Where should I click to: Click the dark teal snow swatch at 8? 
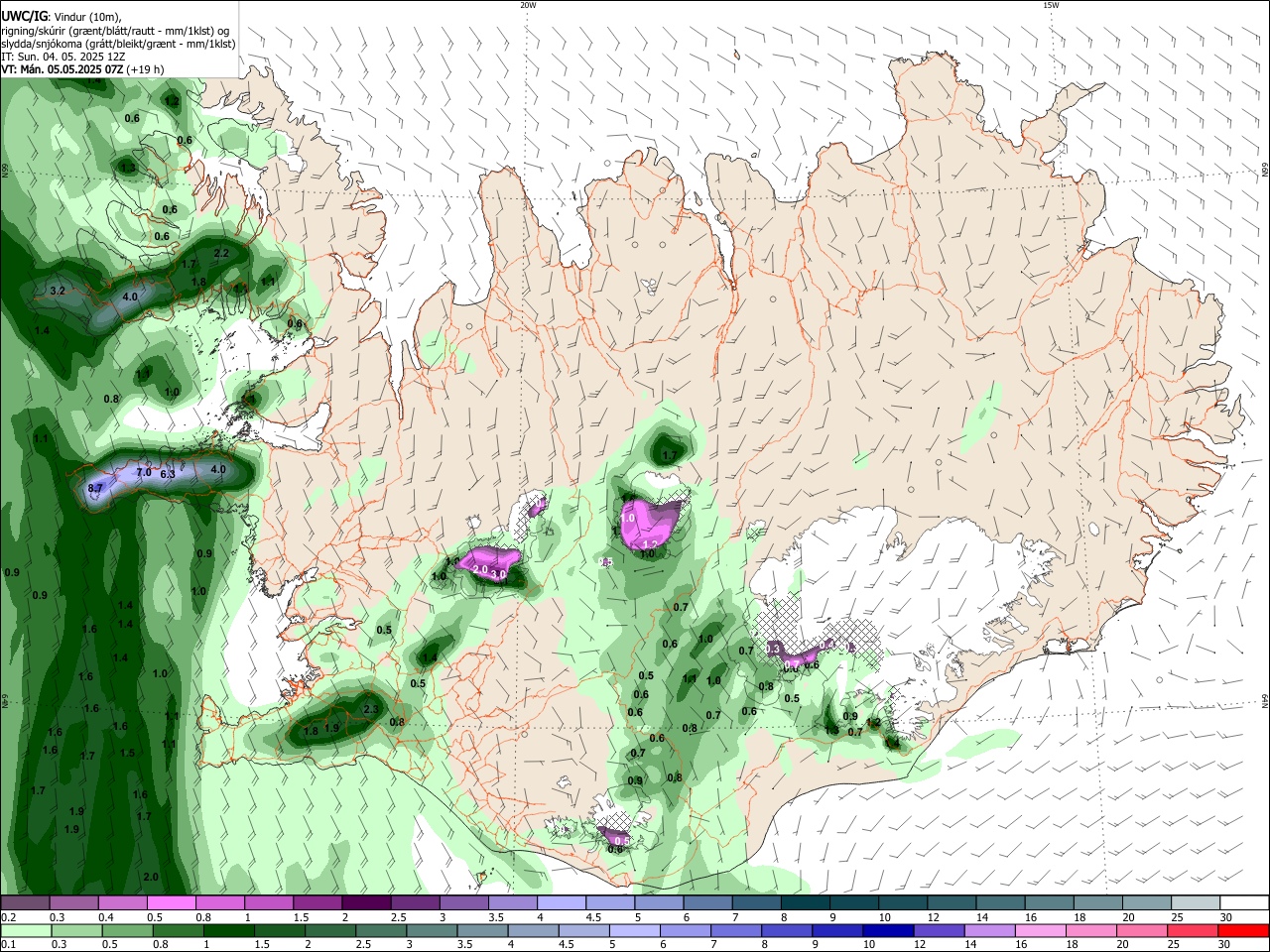point(806,902)
